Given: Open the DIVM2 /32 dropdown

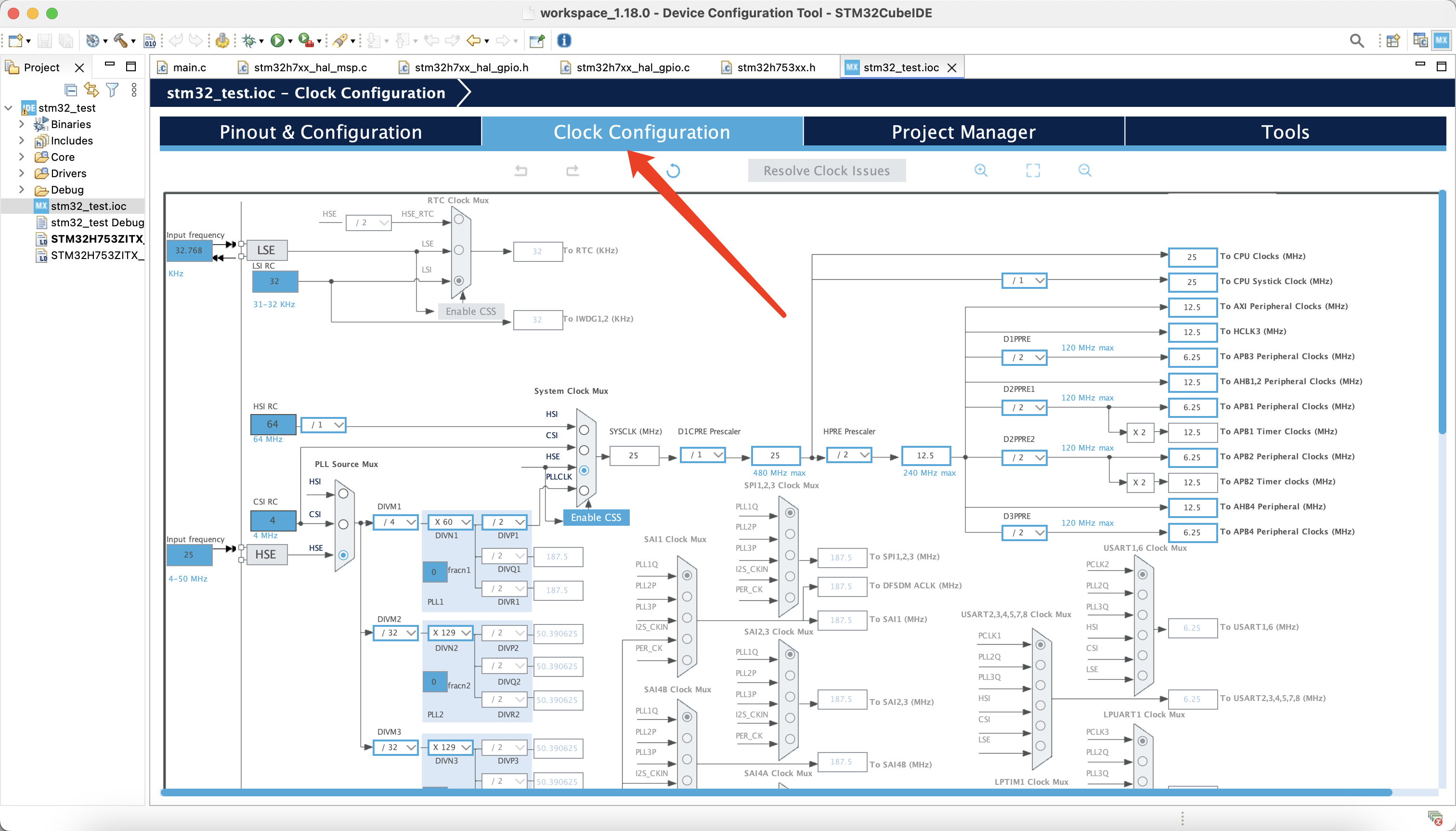Looking at the screenshot, I should click(x=395, y=633).
